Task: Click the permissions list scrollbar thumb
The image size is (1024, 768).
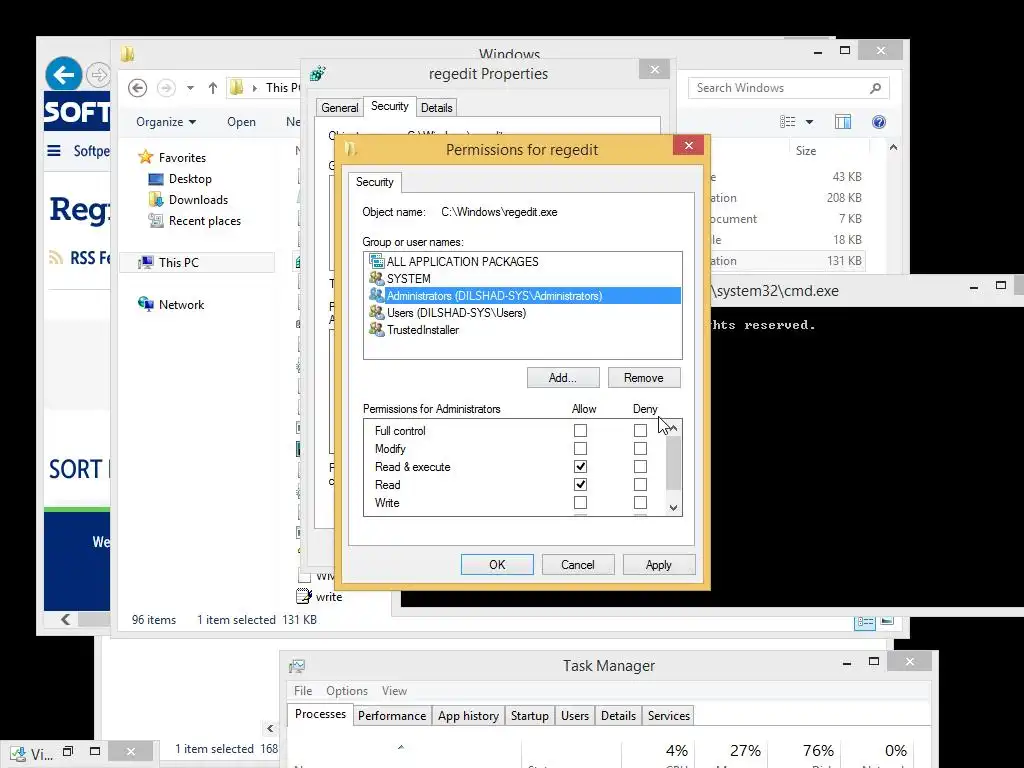Action: click(x=673, y=462)
